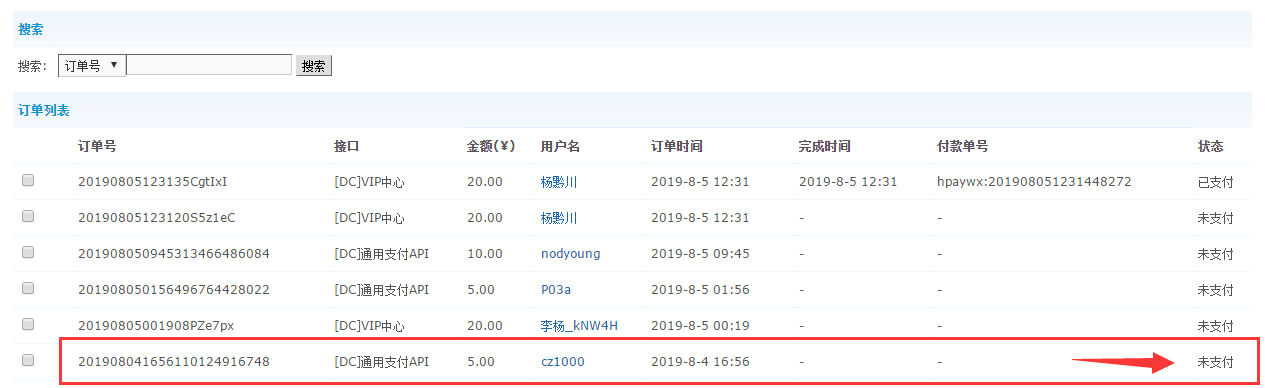Click the 搜索 button

point(314,66)
